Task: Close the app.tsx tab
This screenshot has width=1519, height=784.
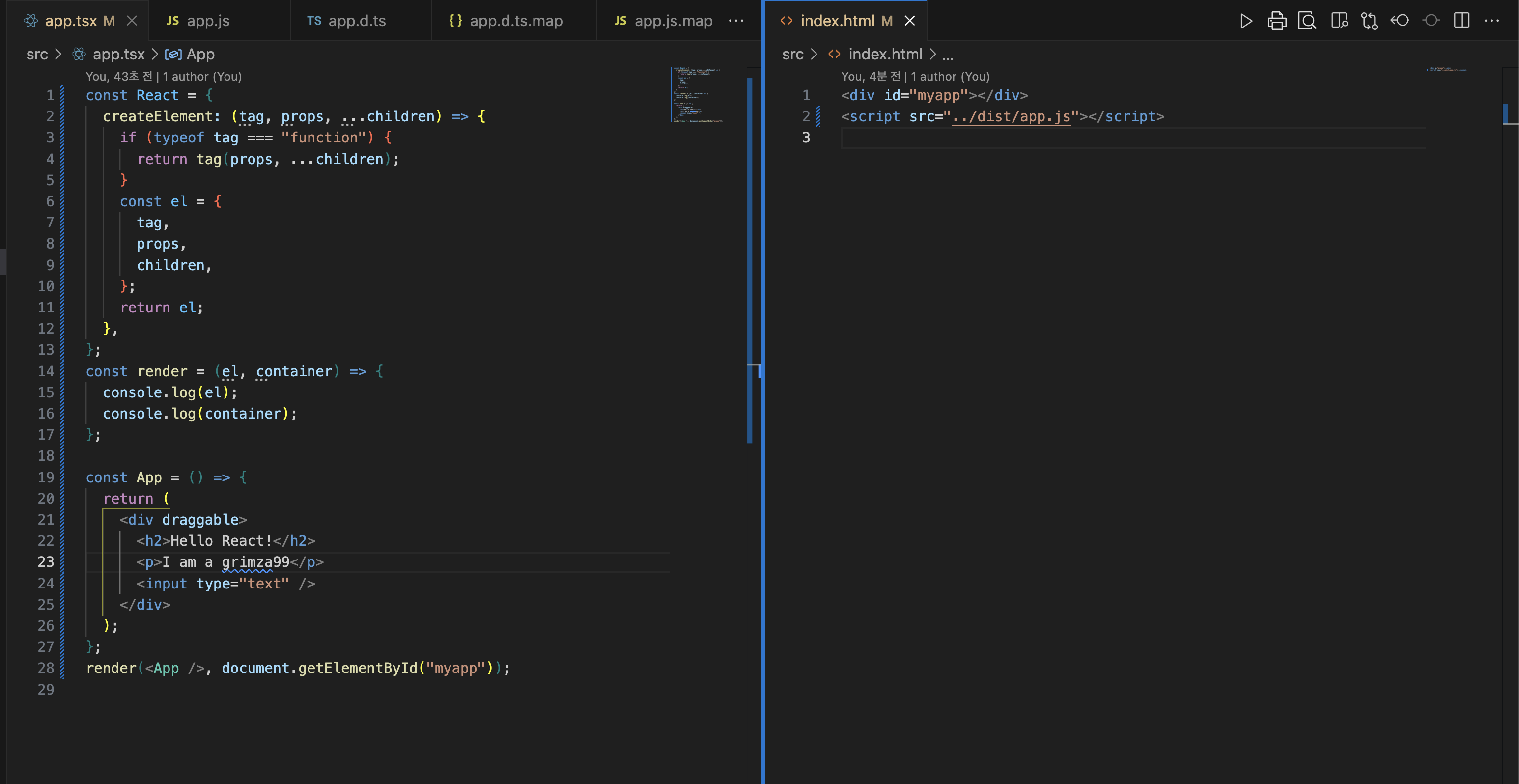Action: (x=132, y=21)
